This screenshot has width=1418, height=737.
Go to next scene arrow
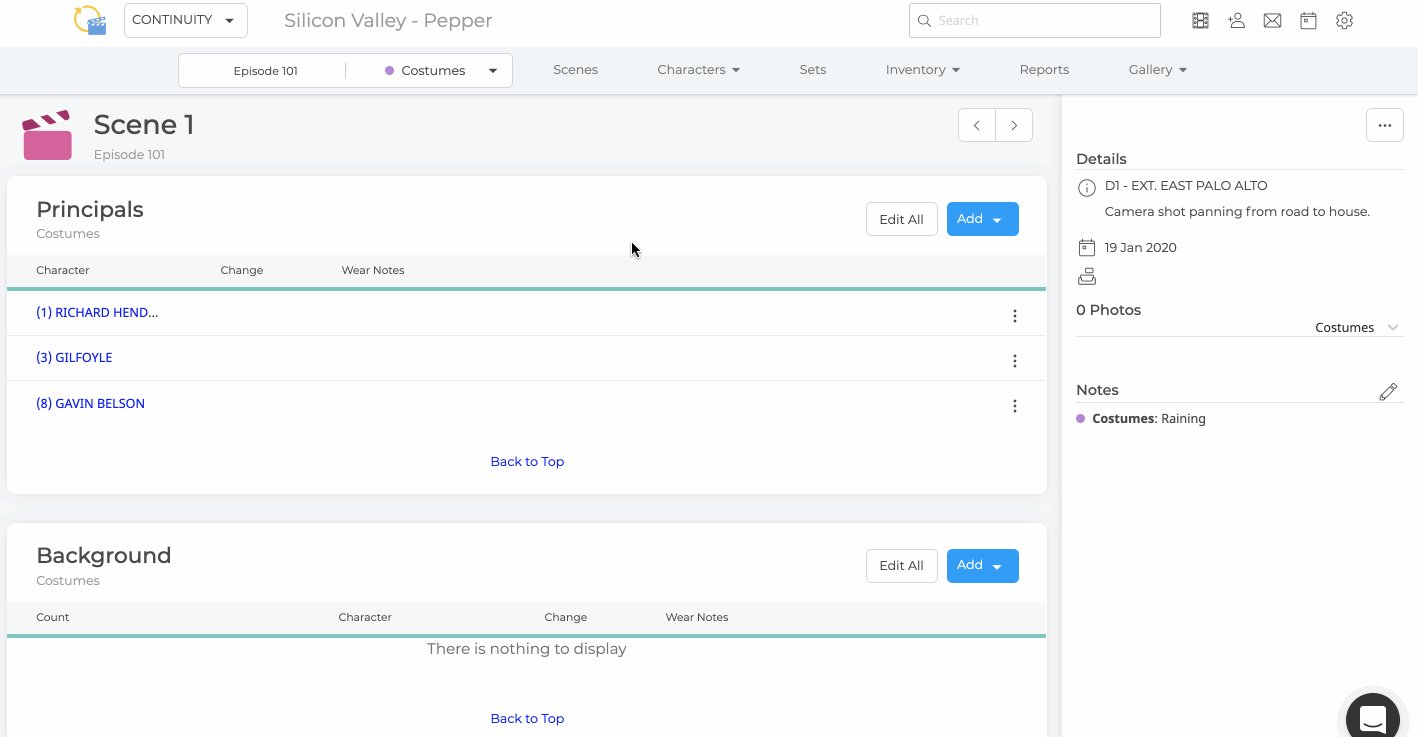pos(1014,126)
